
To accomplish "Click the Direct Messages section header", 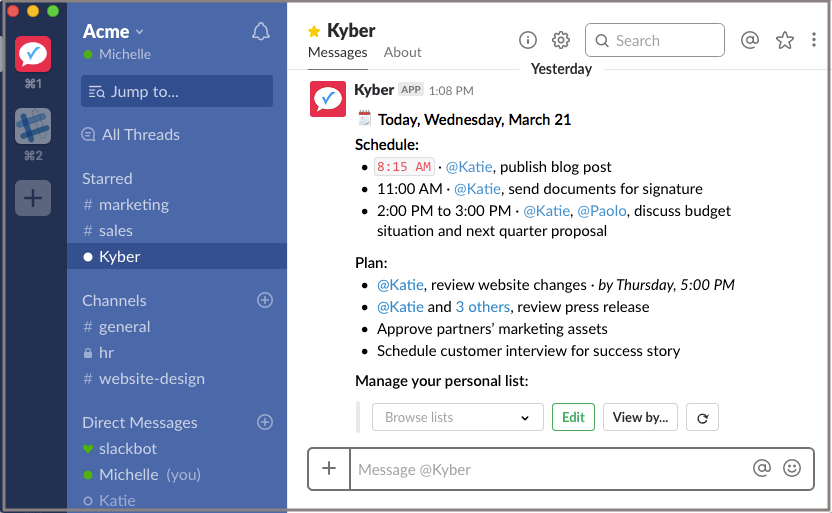I will 140,423.
